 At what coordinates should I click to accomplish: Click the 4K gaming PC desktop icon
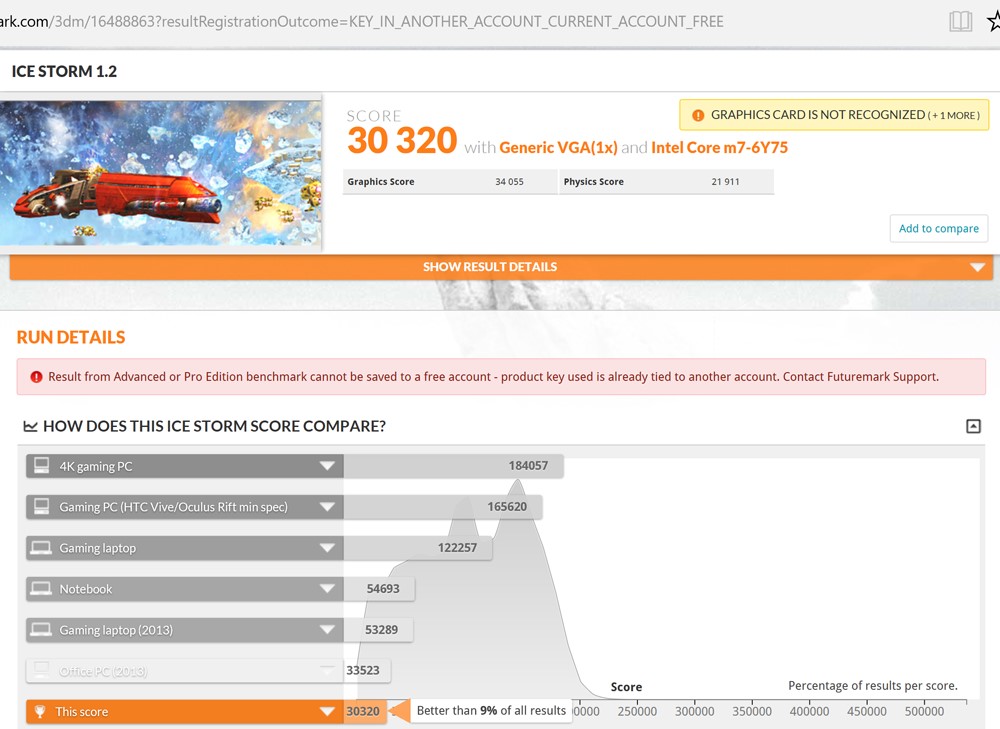41,466
